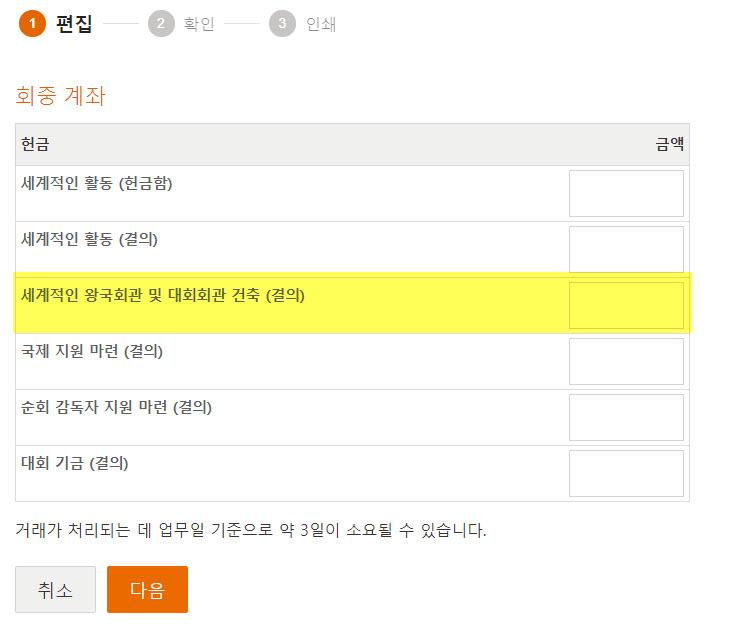Go to the 인쇄 step label
The image size is (735, 640).
click(x=320, y=24)
